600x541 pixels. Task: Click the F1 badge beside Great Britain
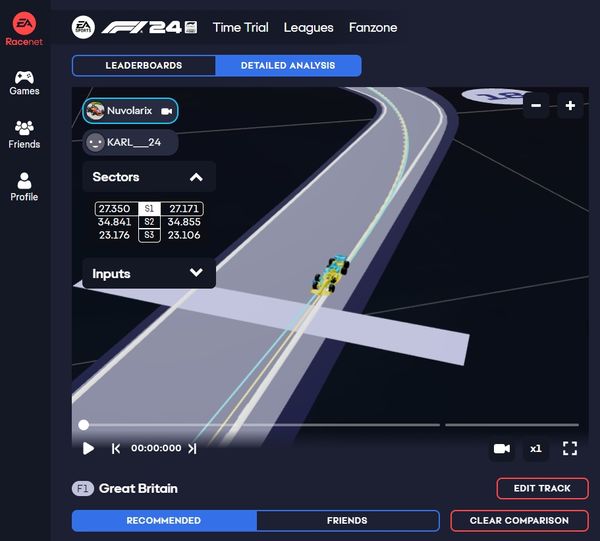coord(83,489)
